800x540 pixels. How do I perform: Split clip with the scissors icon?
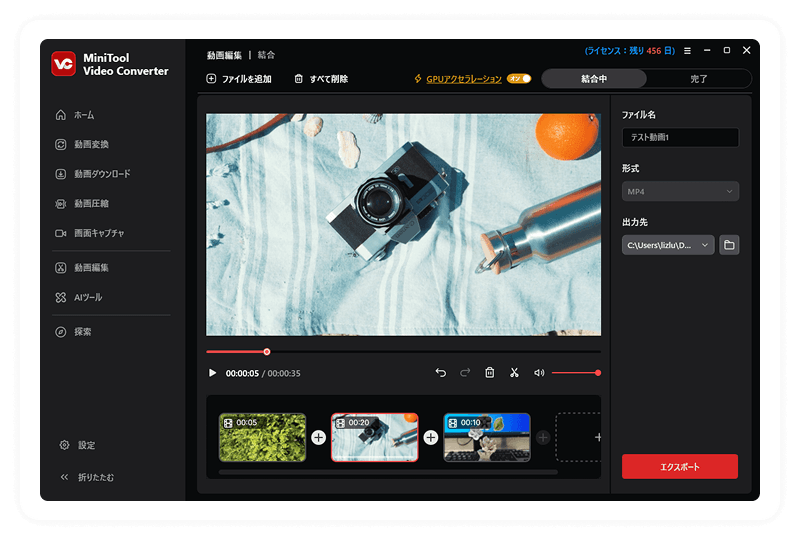pyautogui.click(x=514, y=373)
